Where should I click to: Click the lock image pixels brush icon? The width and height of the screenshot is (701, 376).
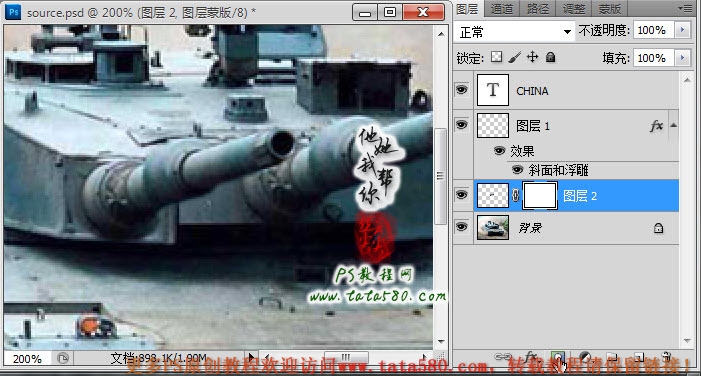click(515, 57)
